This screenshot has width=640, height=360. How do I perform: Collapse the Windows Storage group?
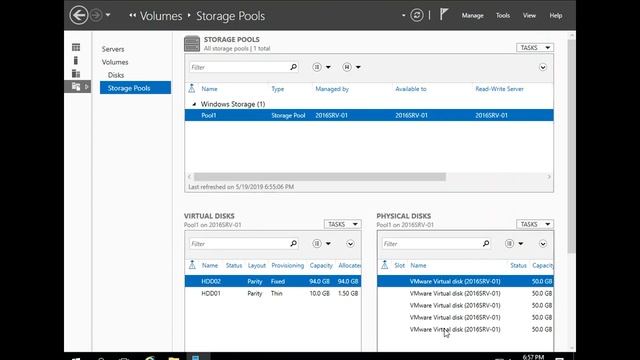(194, 104)
